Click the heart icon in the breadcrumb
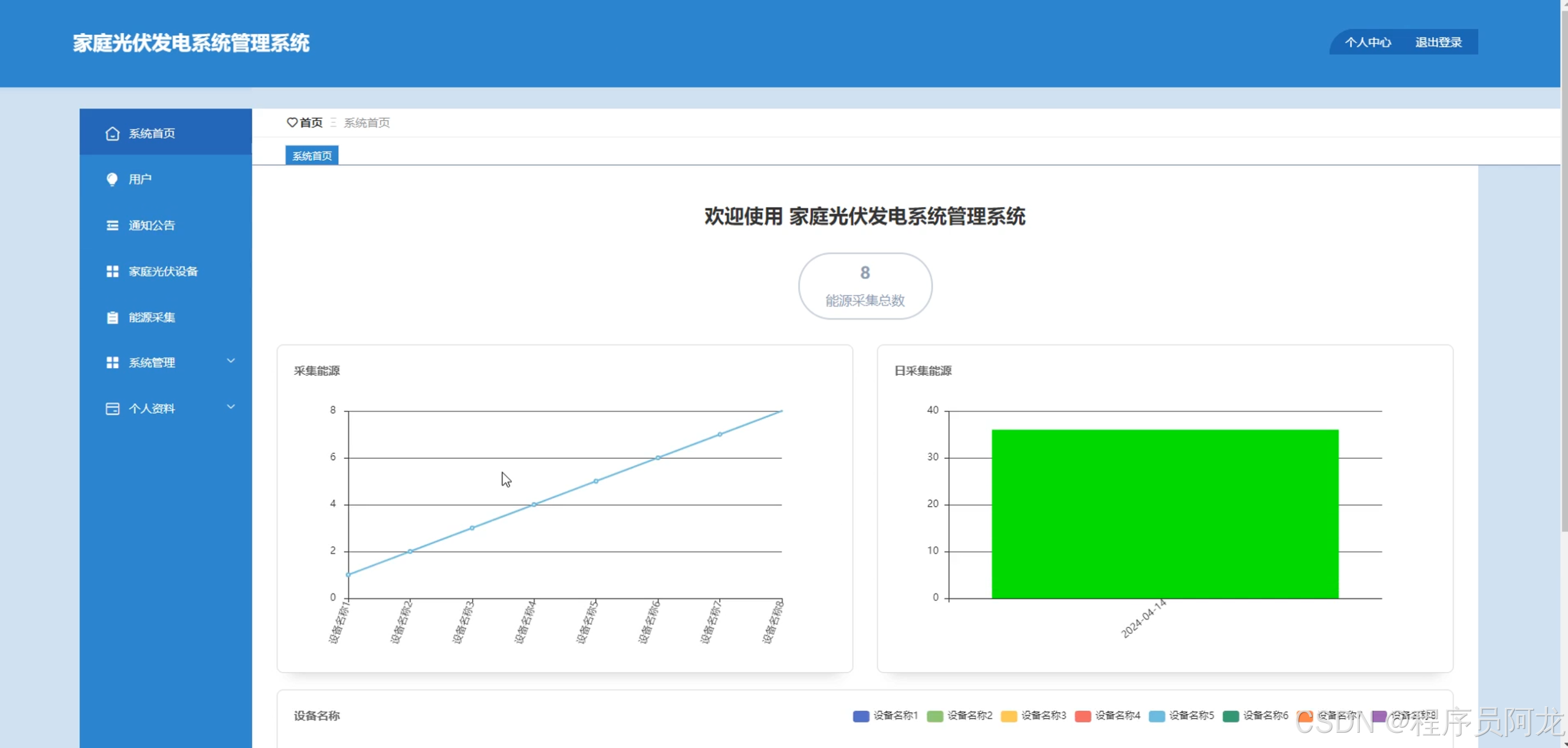The width and height of the screenshot is (1568, 748). tap(292, 123)
